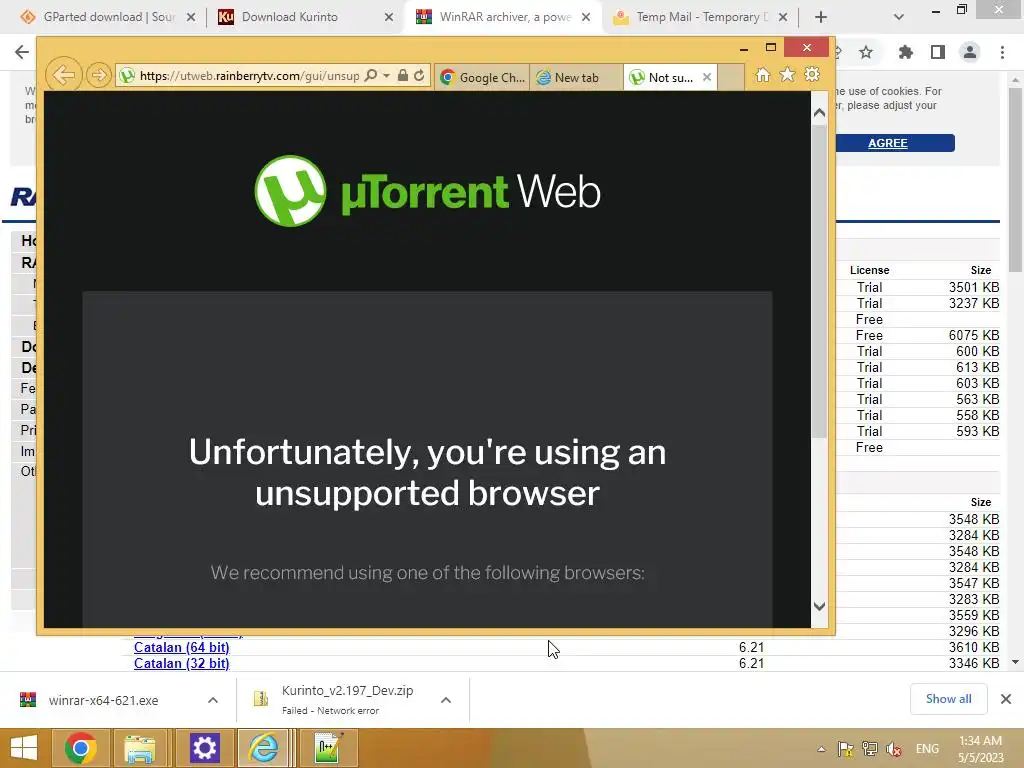Image resolution: width=1024 pixels, height=768 pixels.
Task: Click the '3501 KB' size cell
Action: coord(974,287)
